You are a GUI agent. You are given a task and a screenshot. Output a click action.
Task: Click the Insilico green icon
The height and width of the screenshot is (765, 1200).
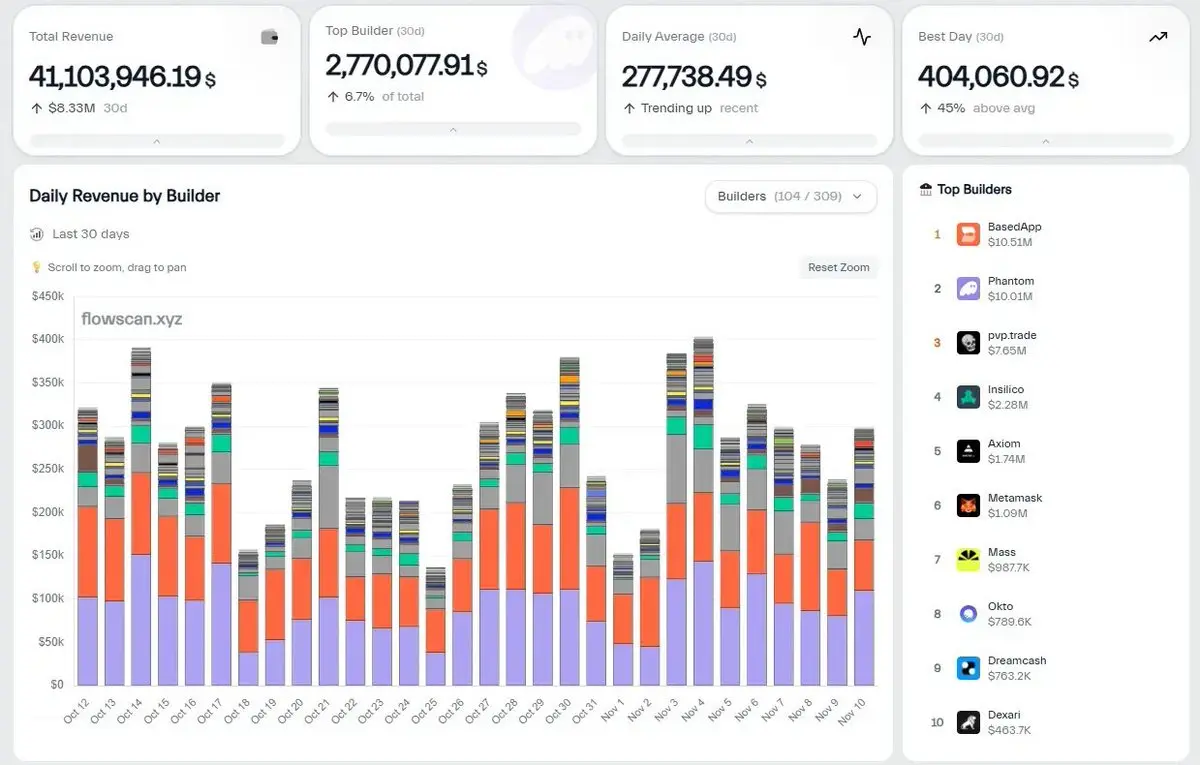pos(968,397)
